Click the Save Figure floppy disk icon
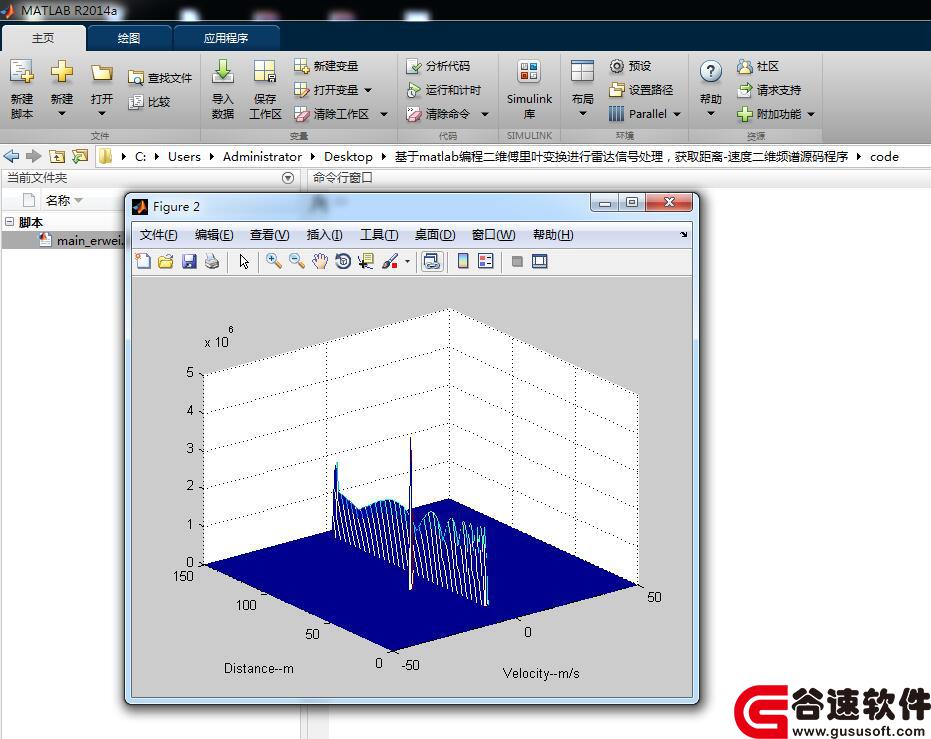The width and height of the screenshot is (931, 739). pos(189,261)
